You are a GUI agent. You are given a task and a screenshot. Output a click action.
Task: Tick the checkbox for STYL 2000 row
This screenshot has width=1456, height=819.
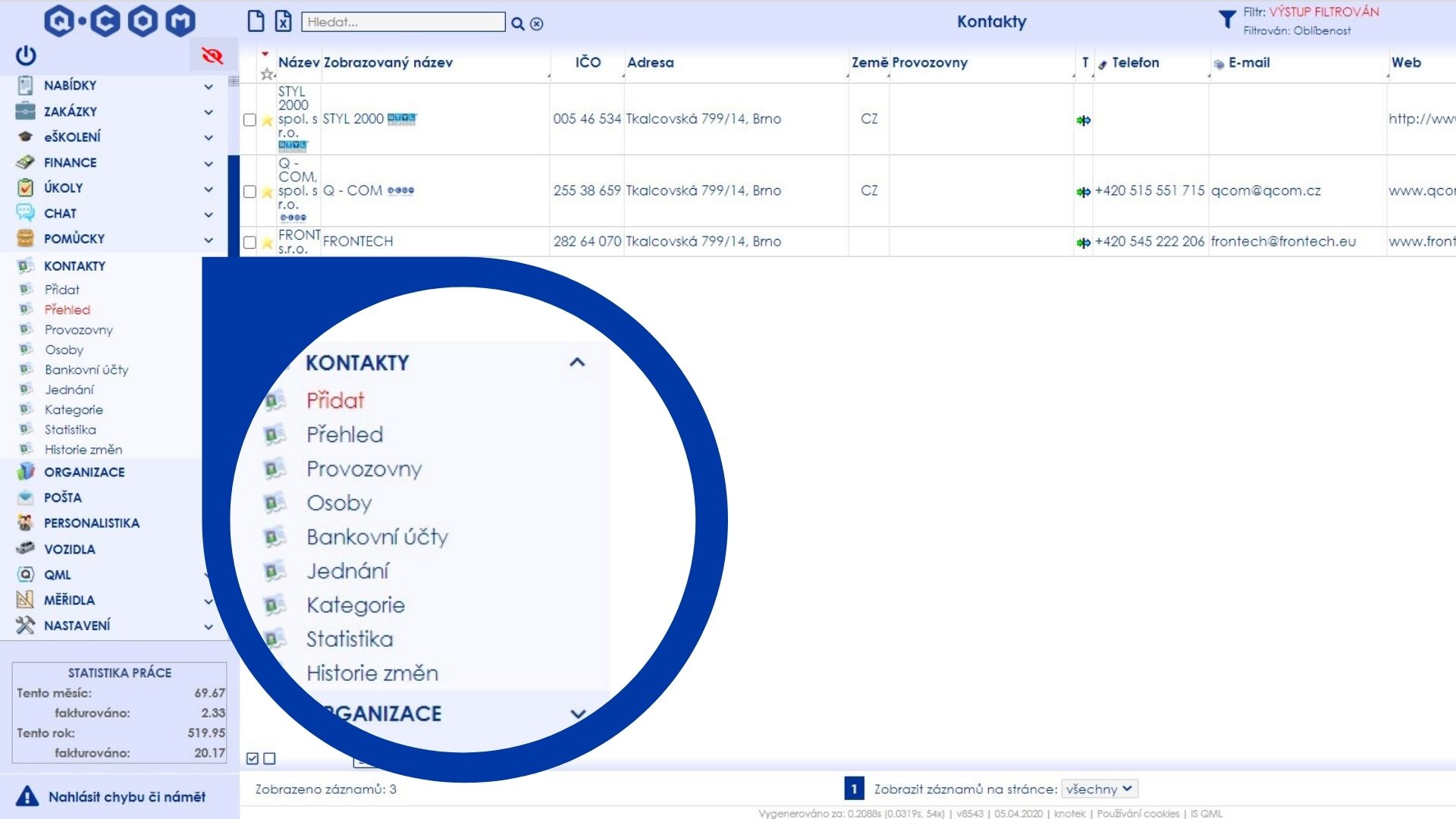[x=249, y=120]
